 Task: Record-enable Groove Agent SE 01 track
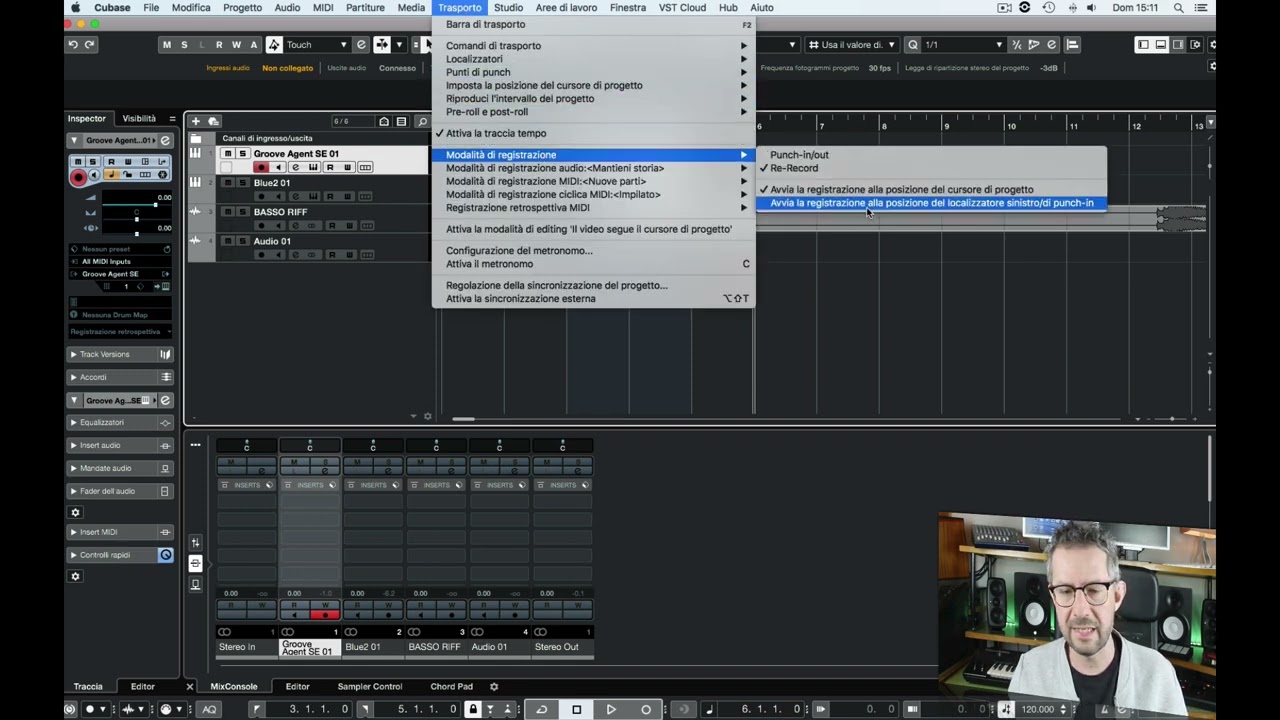click(261, 167)
